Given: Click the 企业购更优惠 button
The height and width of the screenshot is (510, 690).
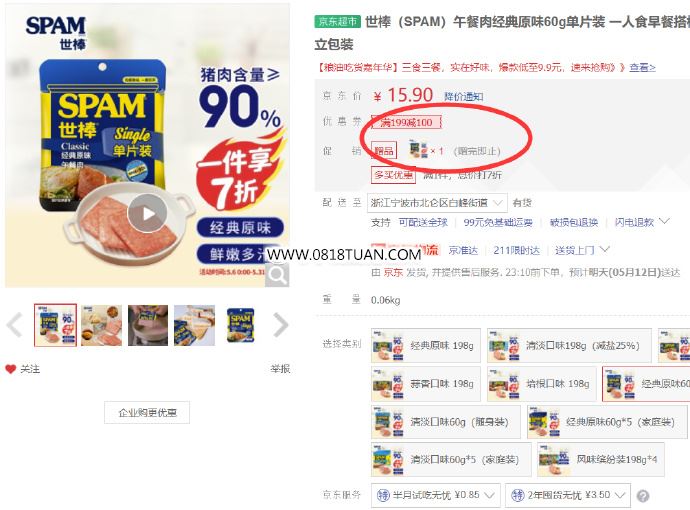Looking at the screenshot, I should [147, 413].
